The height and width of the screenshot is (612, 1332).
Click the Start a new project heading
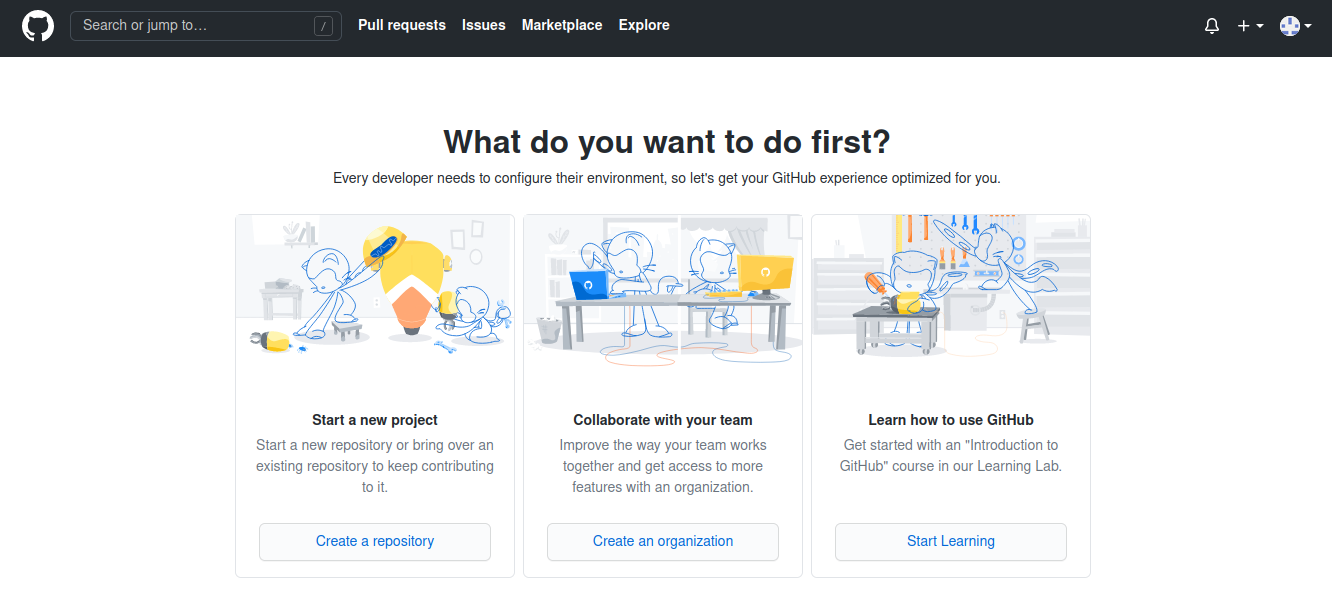[375, 420]
